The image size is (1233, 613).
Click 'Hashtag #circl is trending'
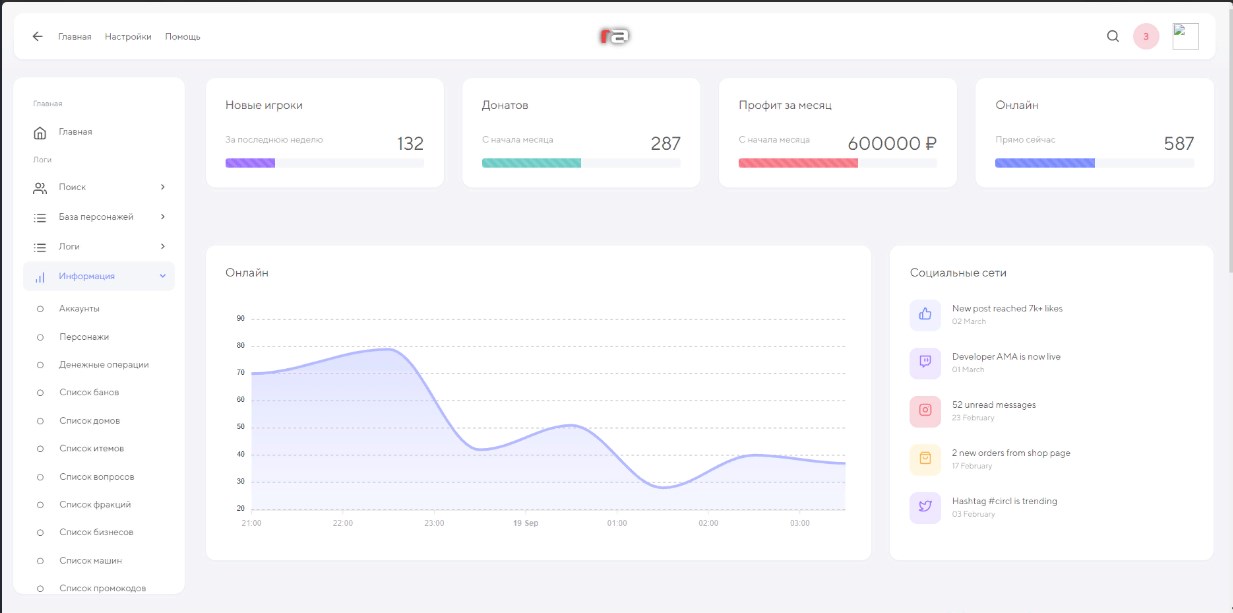[x=1004, y=501]
